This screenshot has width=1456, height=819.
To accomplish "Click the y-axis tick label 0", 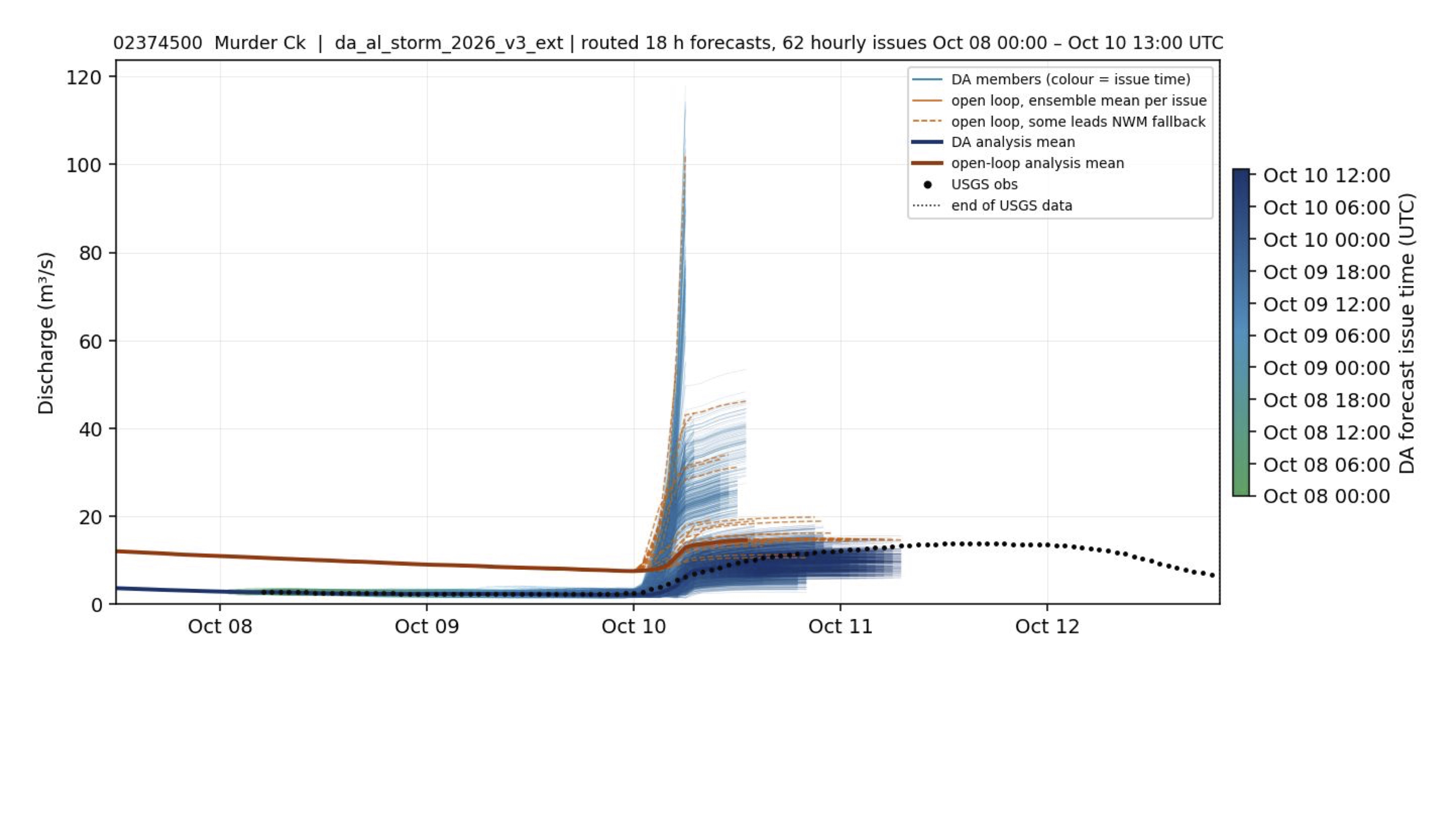I will pyautogui.click(x=96, y=605).
